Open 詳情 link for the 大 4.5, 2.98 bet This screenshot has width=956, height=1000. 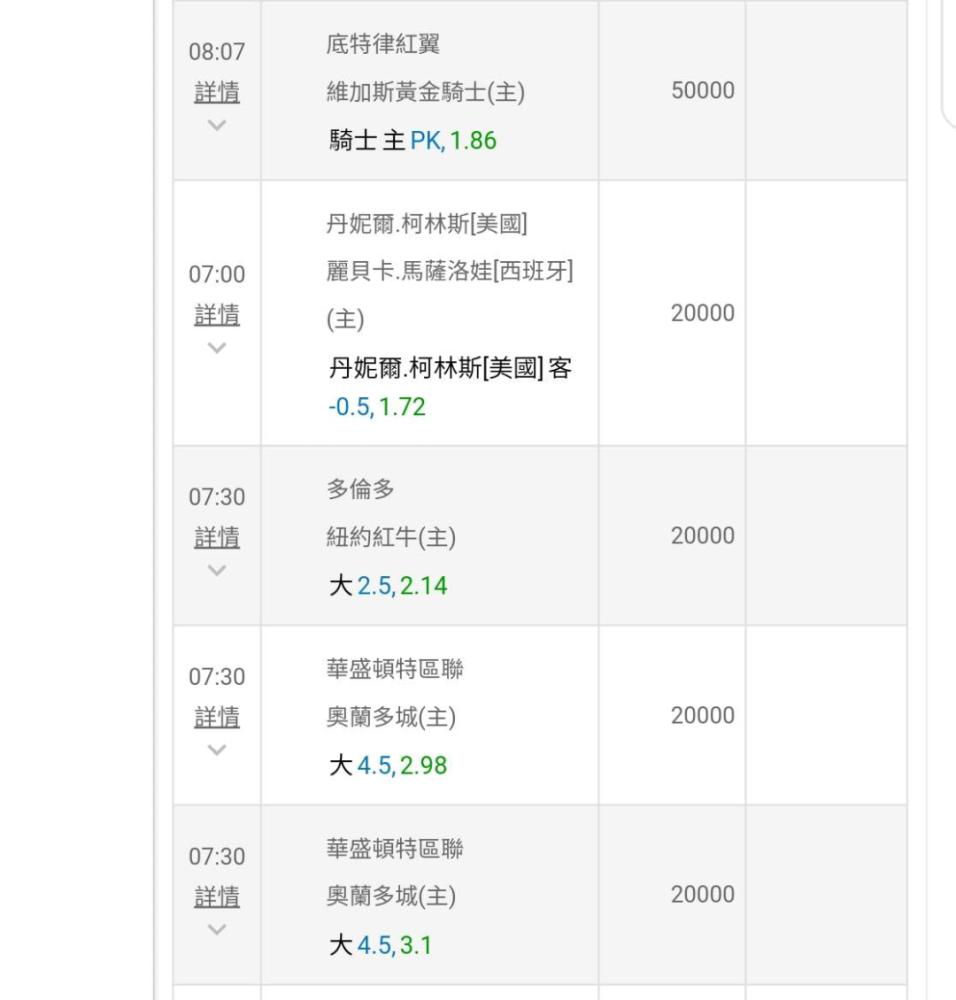point(217,717)
